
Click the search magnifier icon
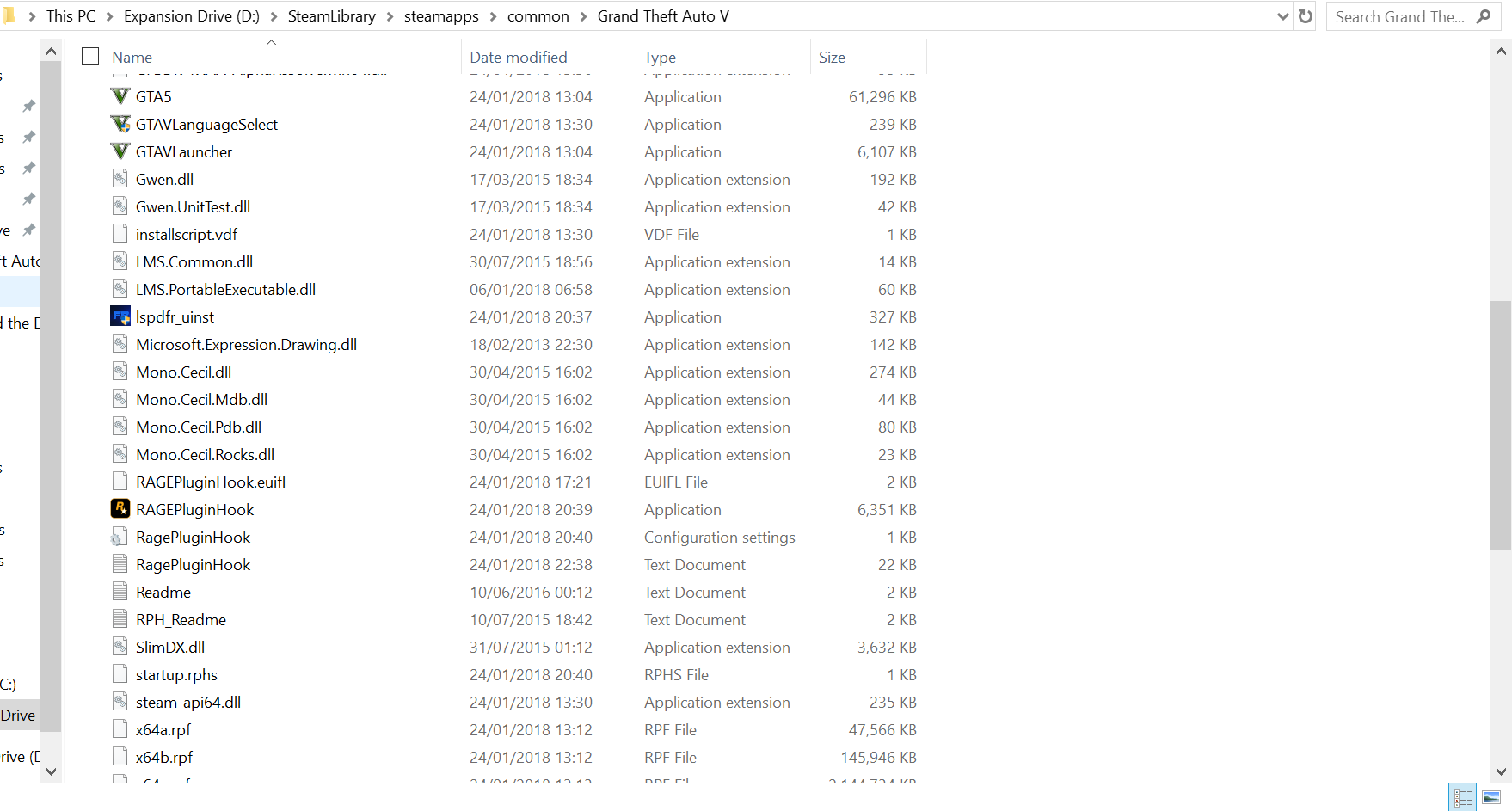pyautogui.click(x=1484, y=16)
